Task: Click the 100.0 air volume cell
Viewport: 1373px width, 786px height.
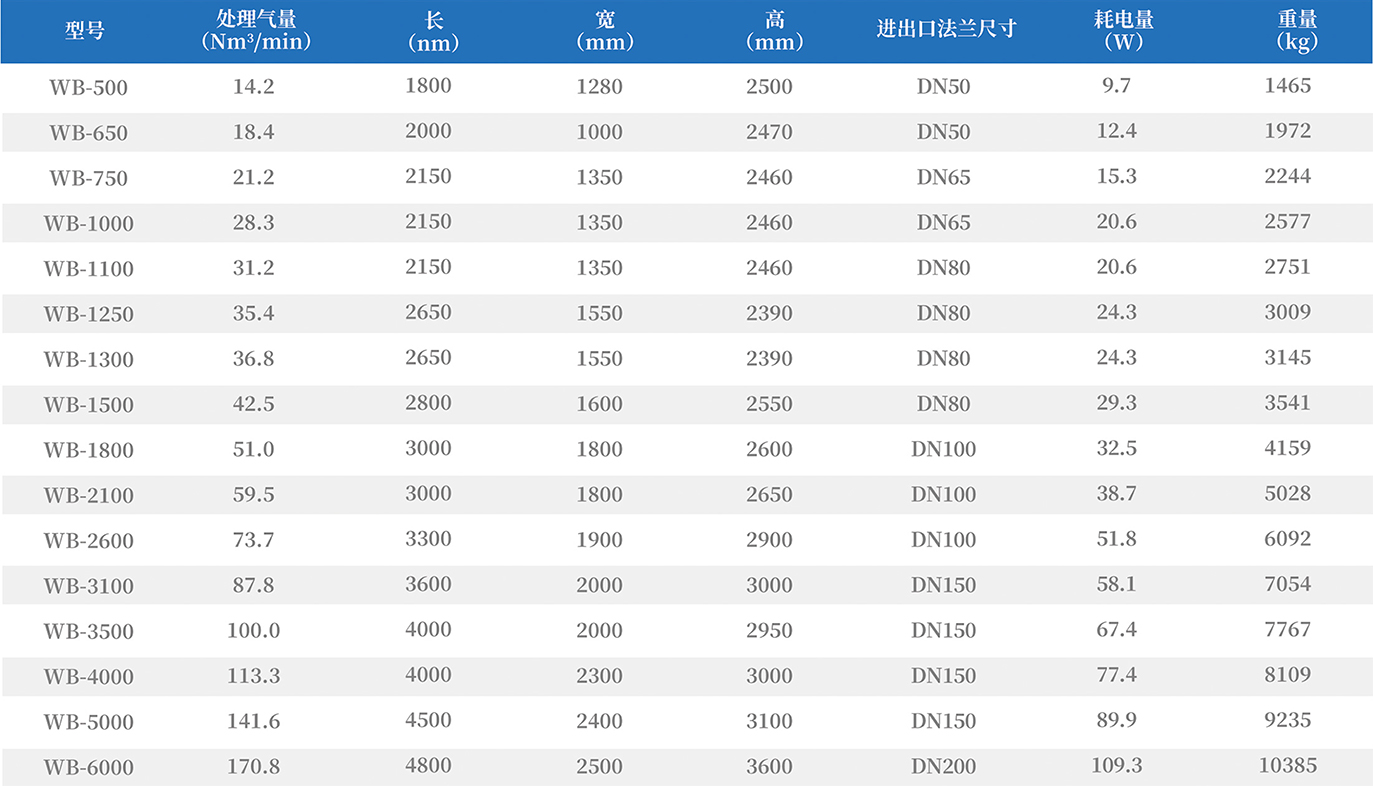Action: 253,631
